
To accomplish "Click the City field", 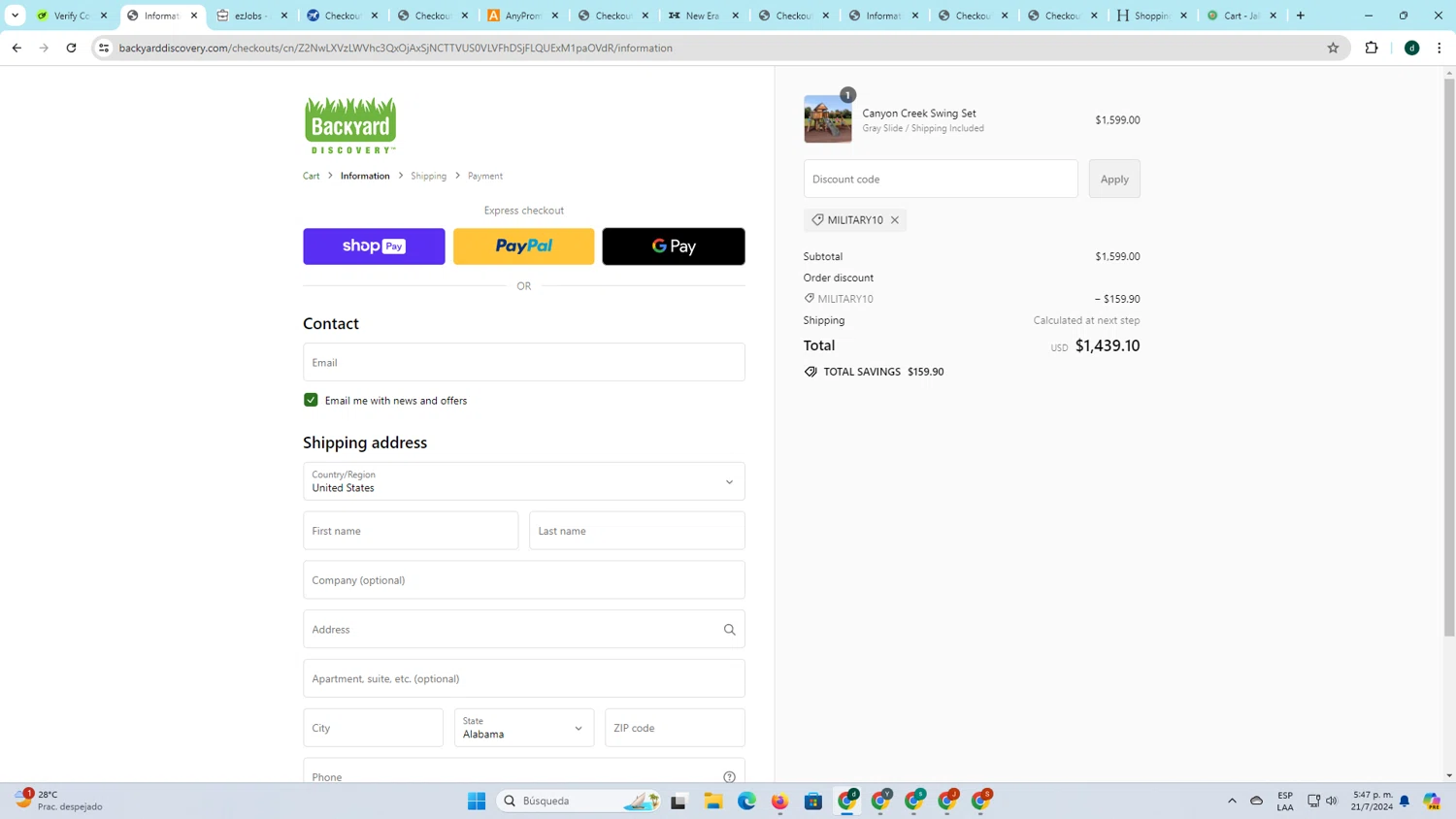I will (373, 728).
